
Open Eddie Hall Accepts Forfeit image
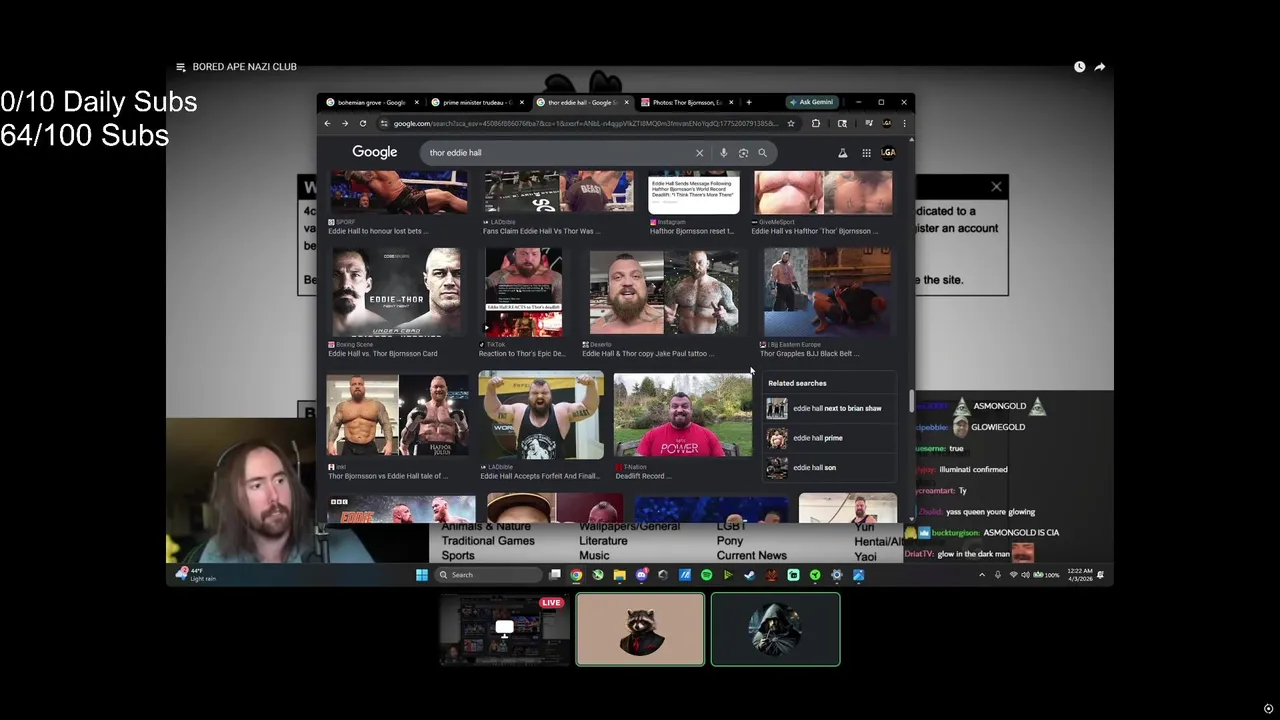click(x=541, y=415)
